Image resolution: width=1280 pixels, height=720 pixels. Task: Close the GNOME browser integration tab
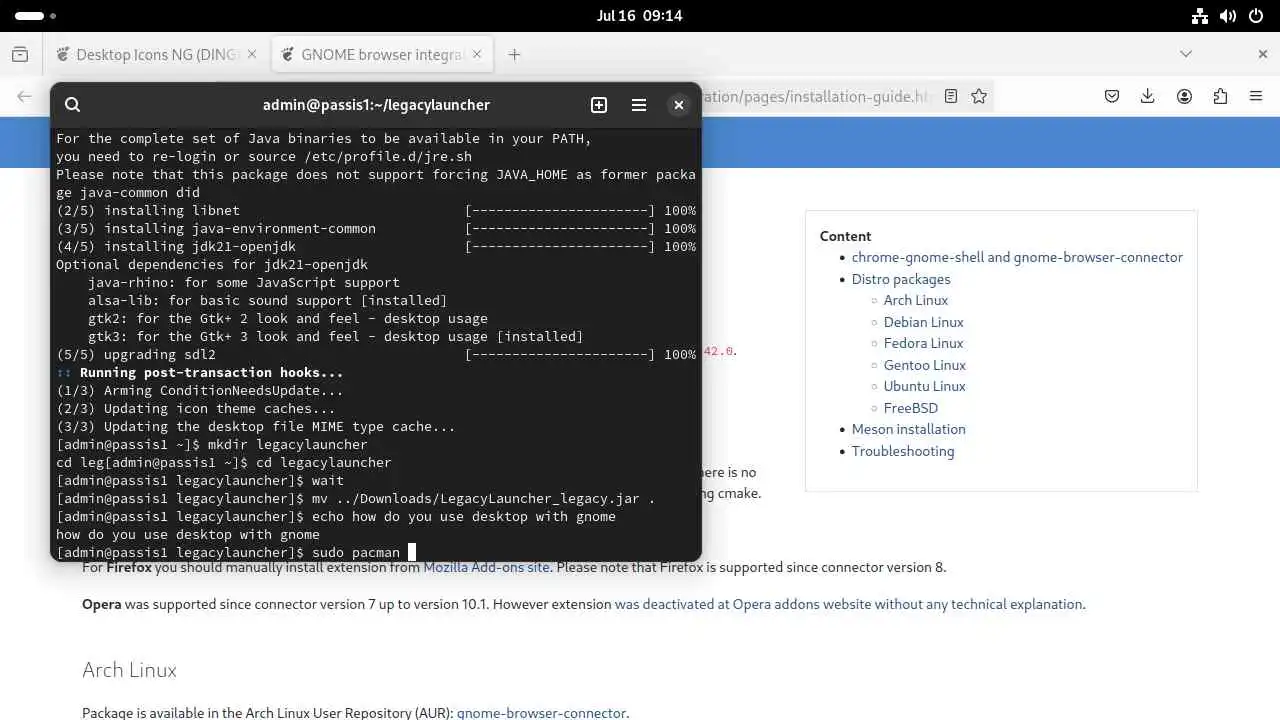[x=477, y=55]
